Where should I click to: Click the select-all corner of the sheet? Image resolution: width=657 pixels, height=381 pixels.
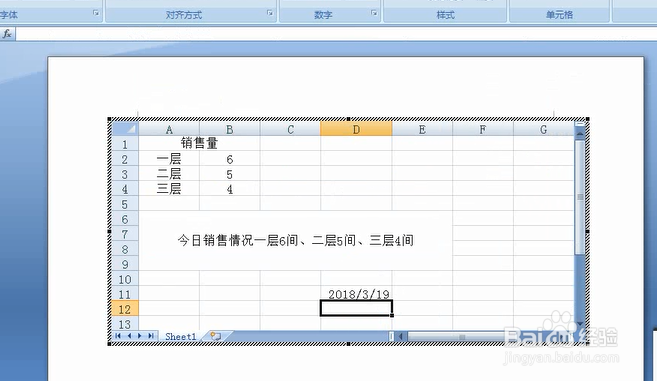(125, 129)
